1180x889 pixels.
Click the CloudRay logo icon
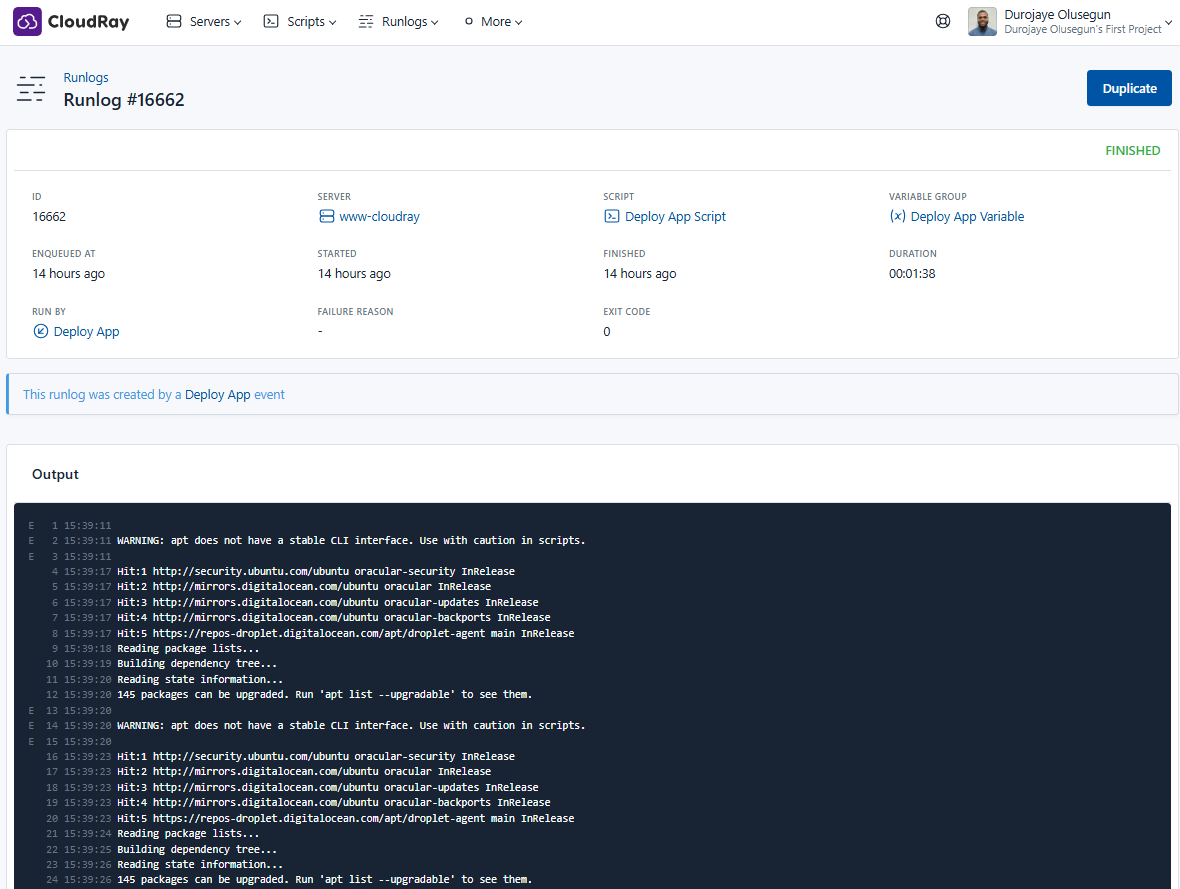tap(28, 21)
